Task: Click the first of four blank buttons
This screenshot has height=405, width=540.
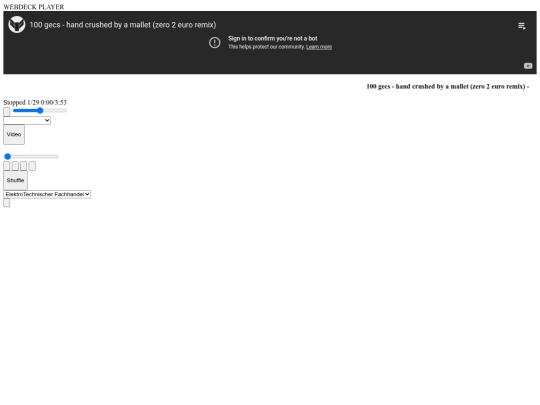Action: click(7, 166)
